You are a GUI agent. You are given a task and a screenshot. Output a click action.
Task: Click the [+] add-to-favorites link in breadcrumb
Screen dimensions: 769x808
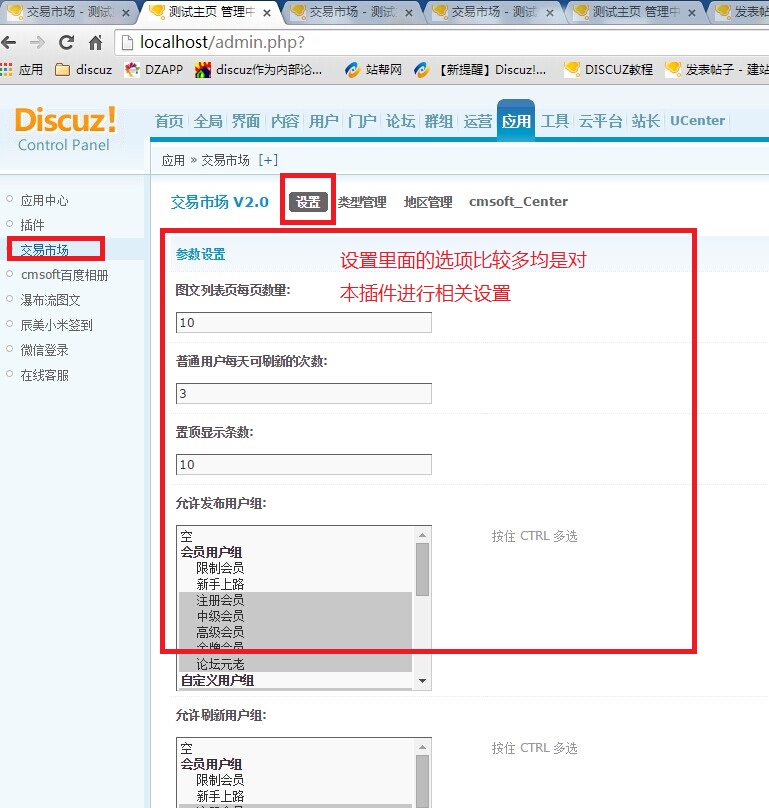pos(268,160)
